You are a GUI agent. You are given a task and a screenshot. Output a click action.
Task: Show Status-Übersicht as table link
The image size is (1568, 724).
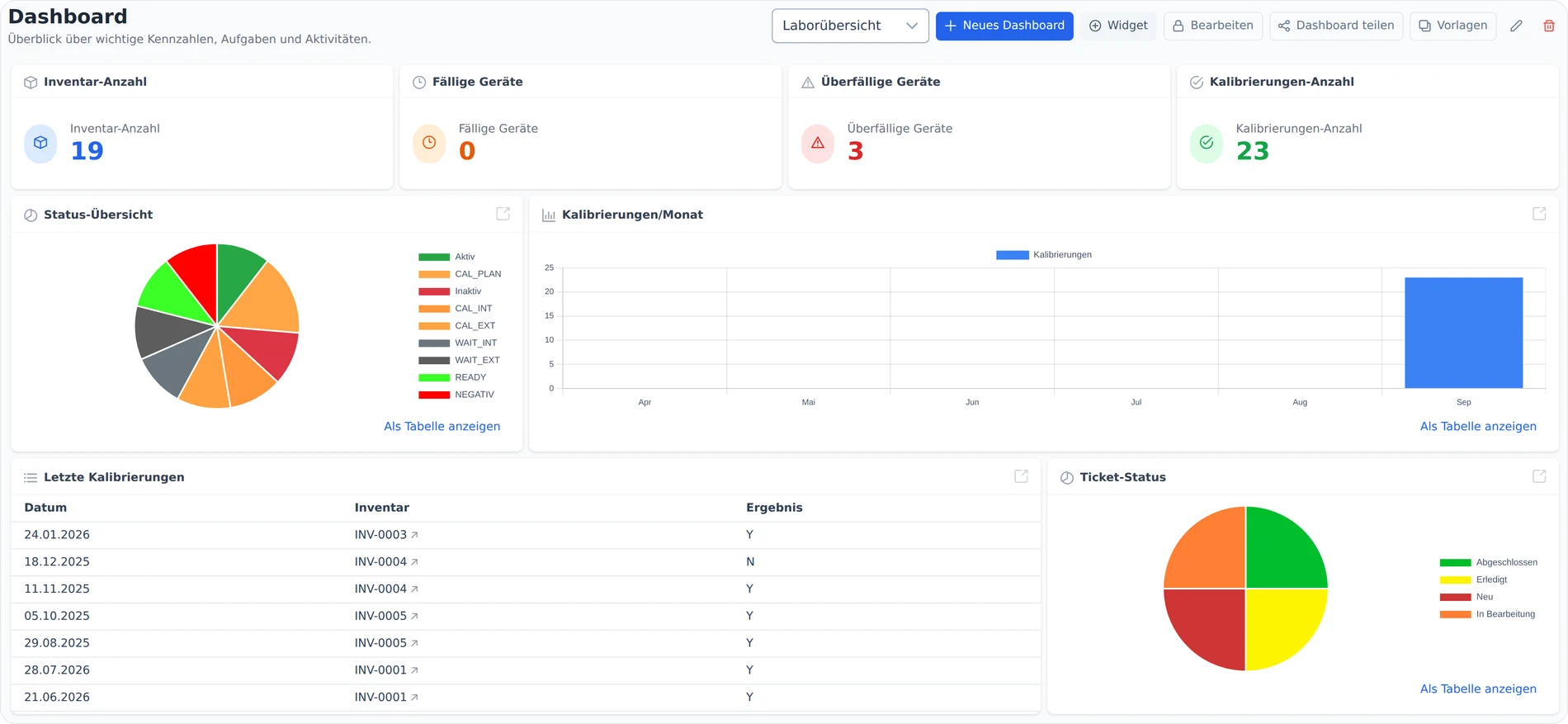[442, 427]
